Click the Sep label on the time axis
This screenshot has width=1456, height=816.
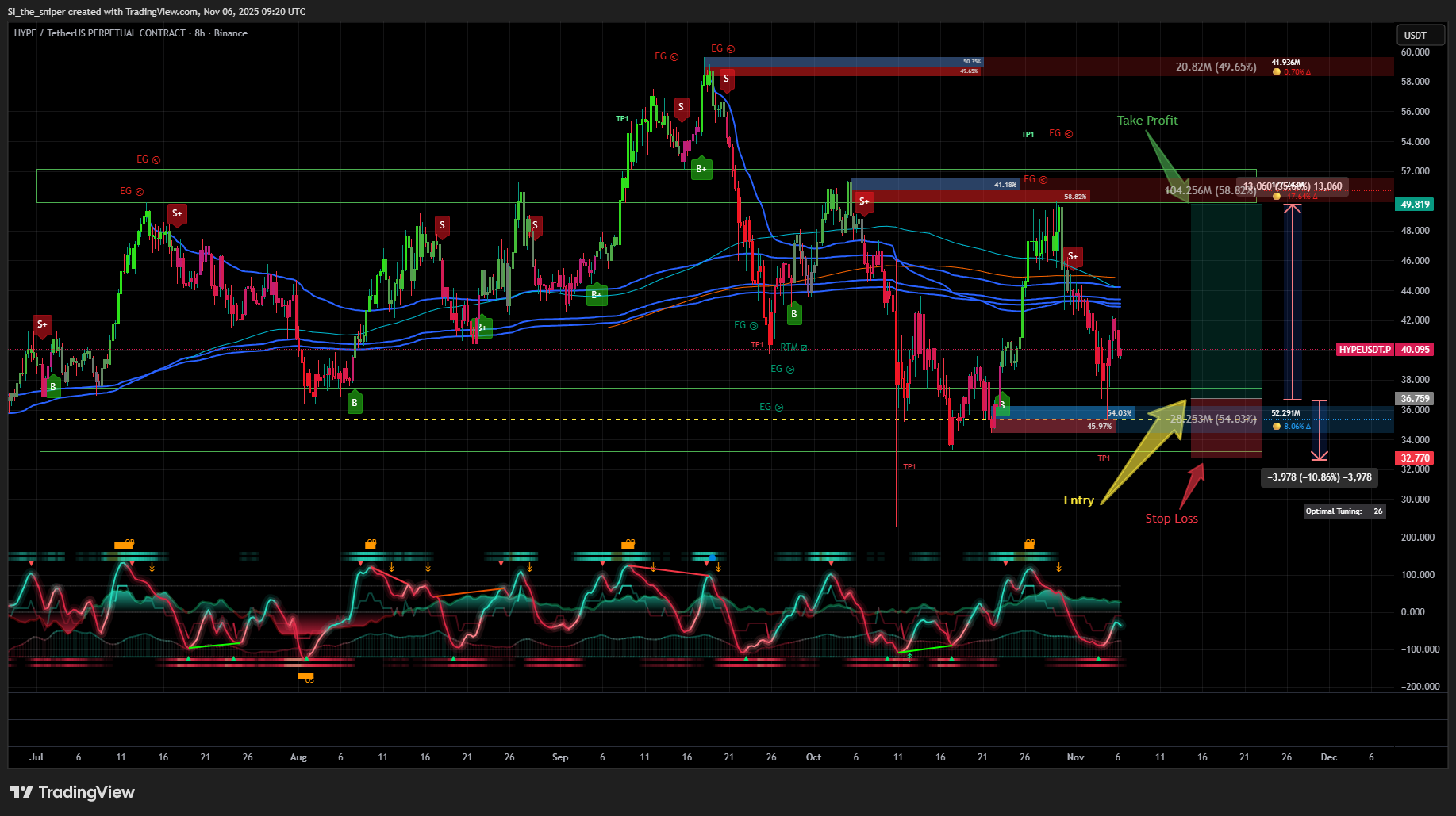[560, 757]
